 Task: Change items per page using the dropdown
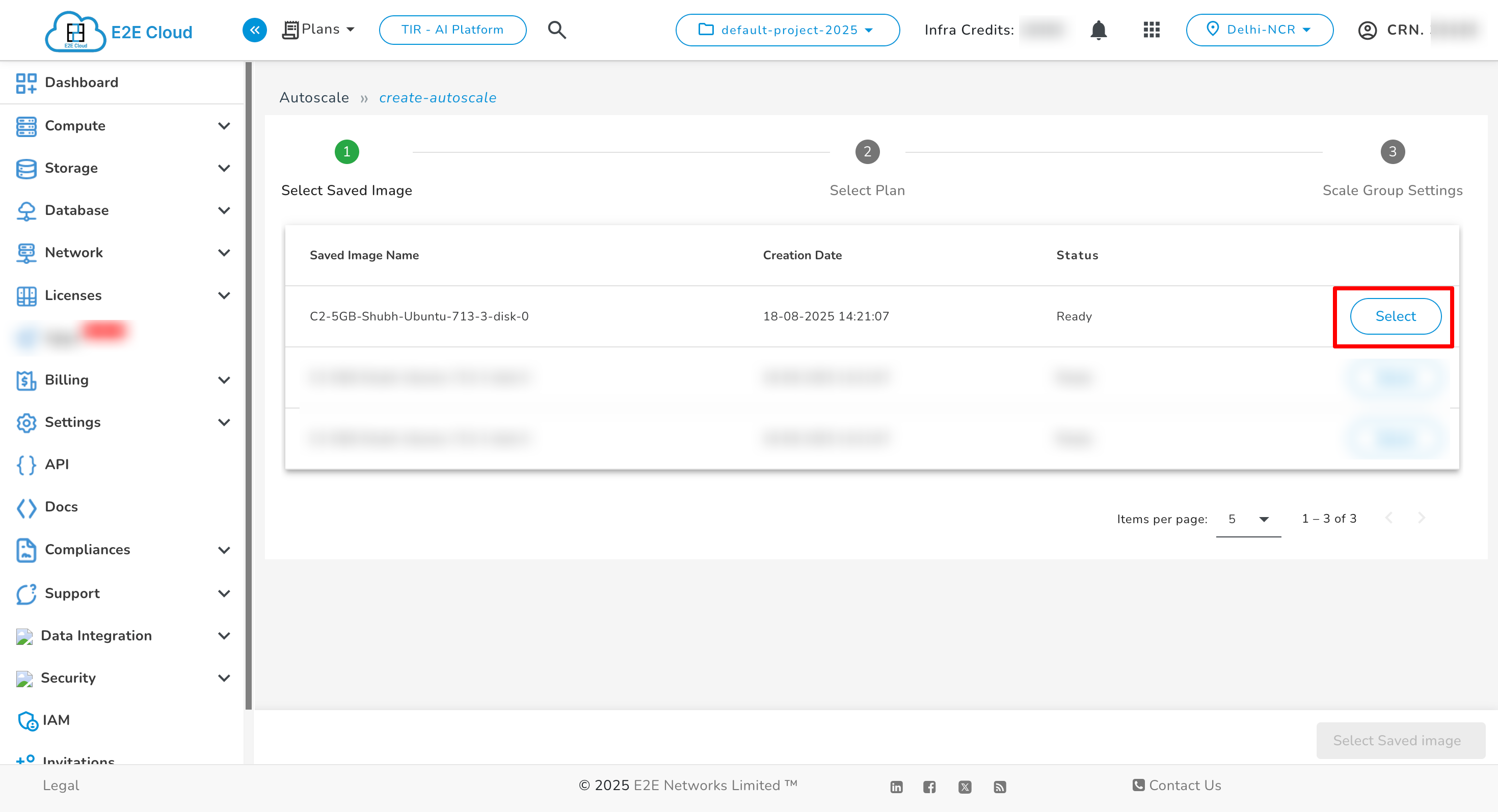pyautogui.click(x=1248, y=519)
